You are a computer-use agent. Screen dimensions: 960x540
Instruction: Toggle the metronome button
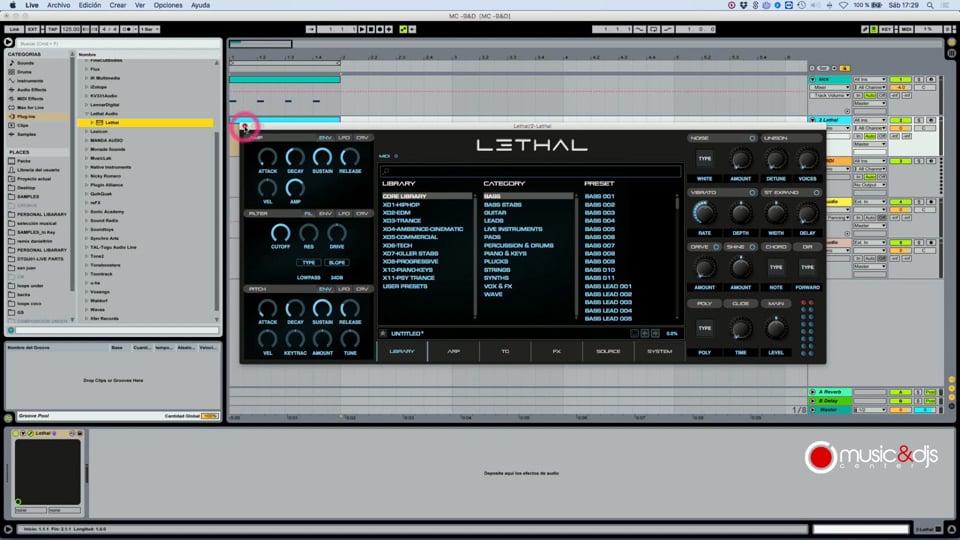pos(126,29)
